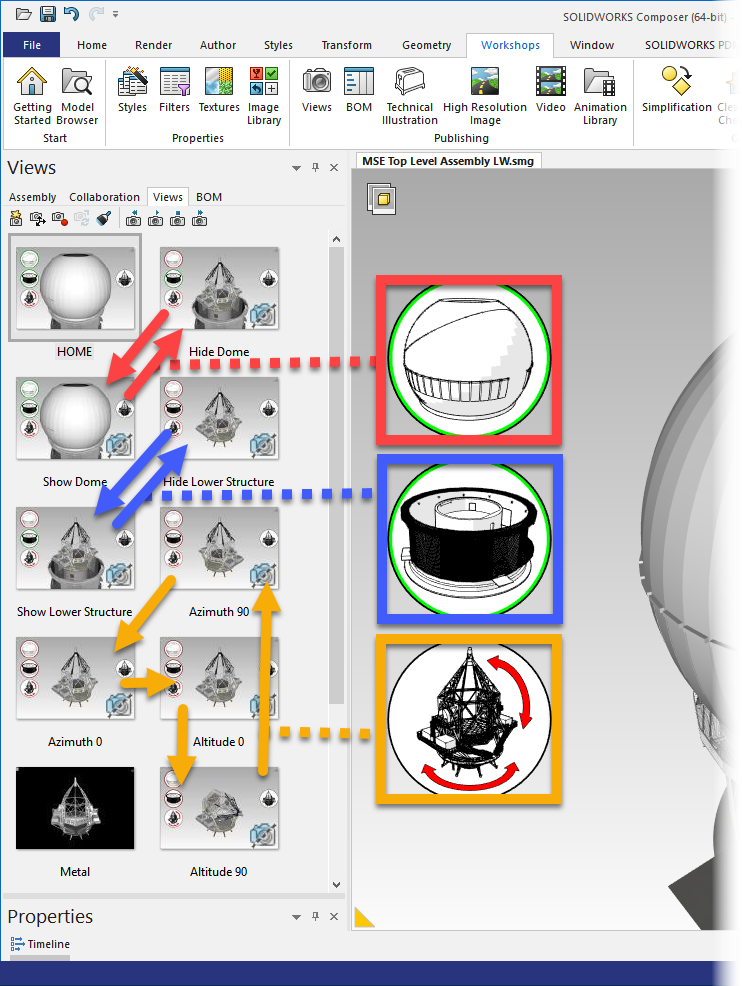Expand the Properties panel options dropdown arrow
The height and width of the screenshot is (986, 742).
pyautogui.click(x=296, y=917)
